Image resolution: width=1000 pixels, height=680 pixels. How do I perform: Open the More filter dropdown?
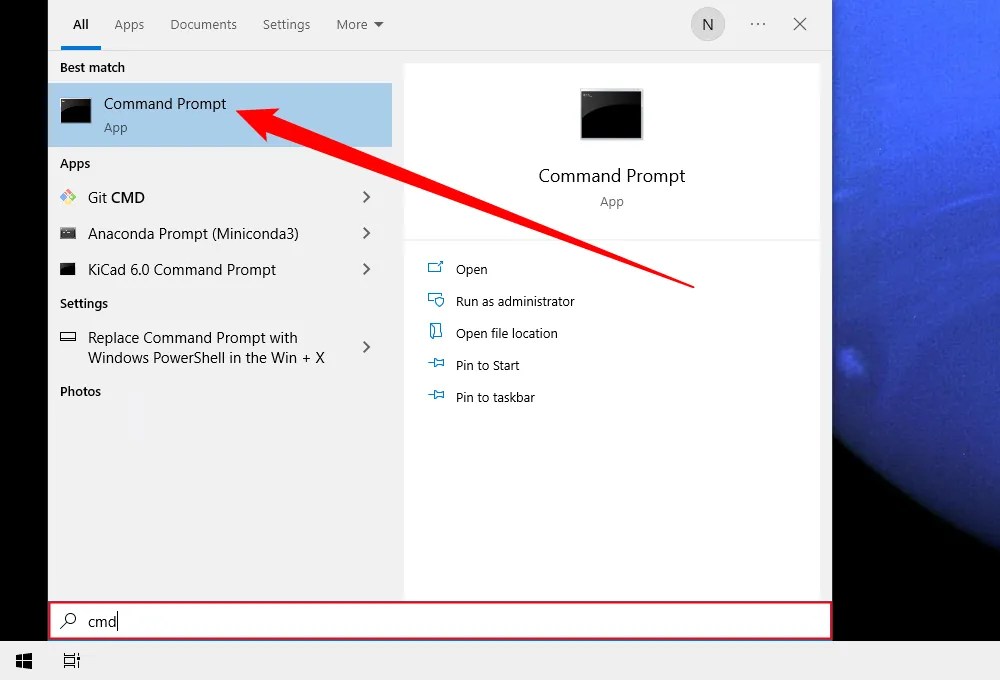[x=359, y=24]
